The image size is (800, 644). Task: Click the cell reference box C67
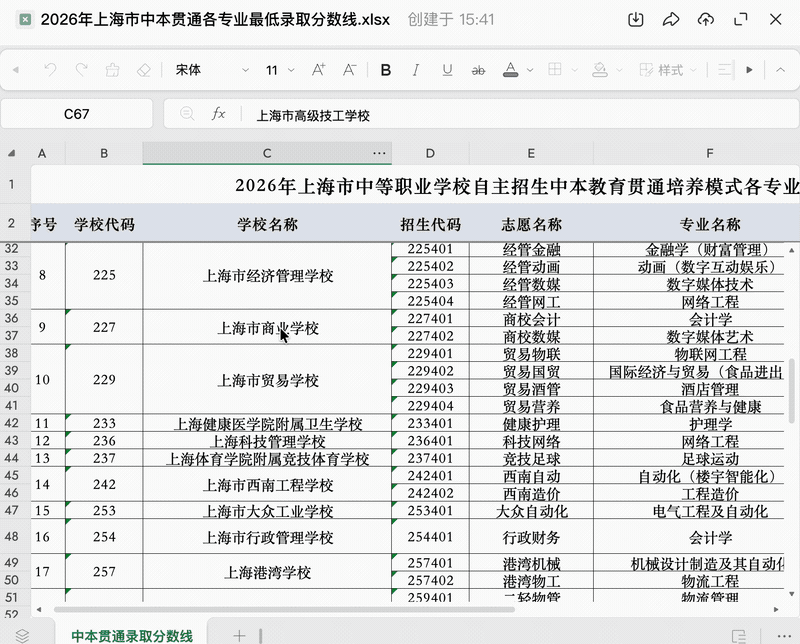pos(77,114)
